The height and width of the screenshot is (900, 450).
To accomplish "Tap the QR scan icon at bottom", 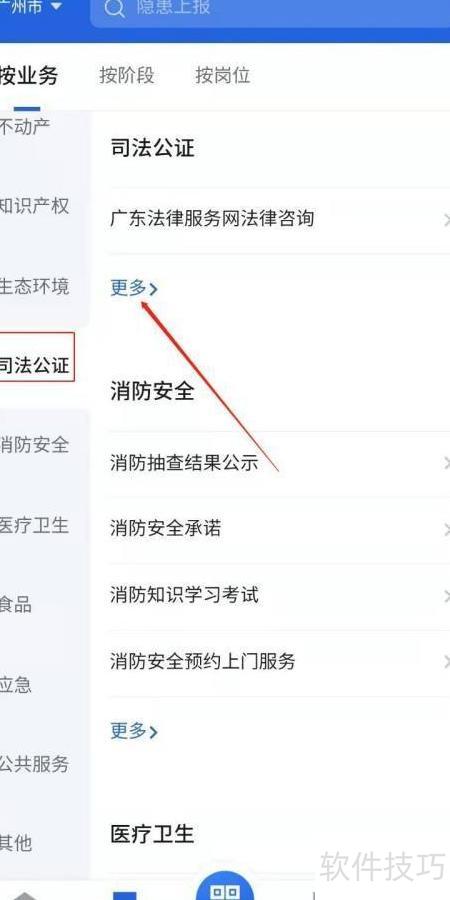I will pos(225,889).
